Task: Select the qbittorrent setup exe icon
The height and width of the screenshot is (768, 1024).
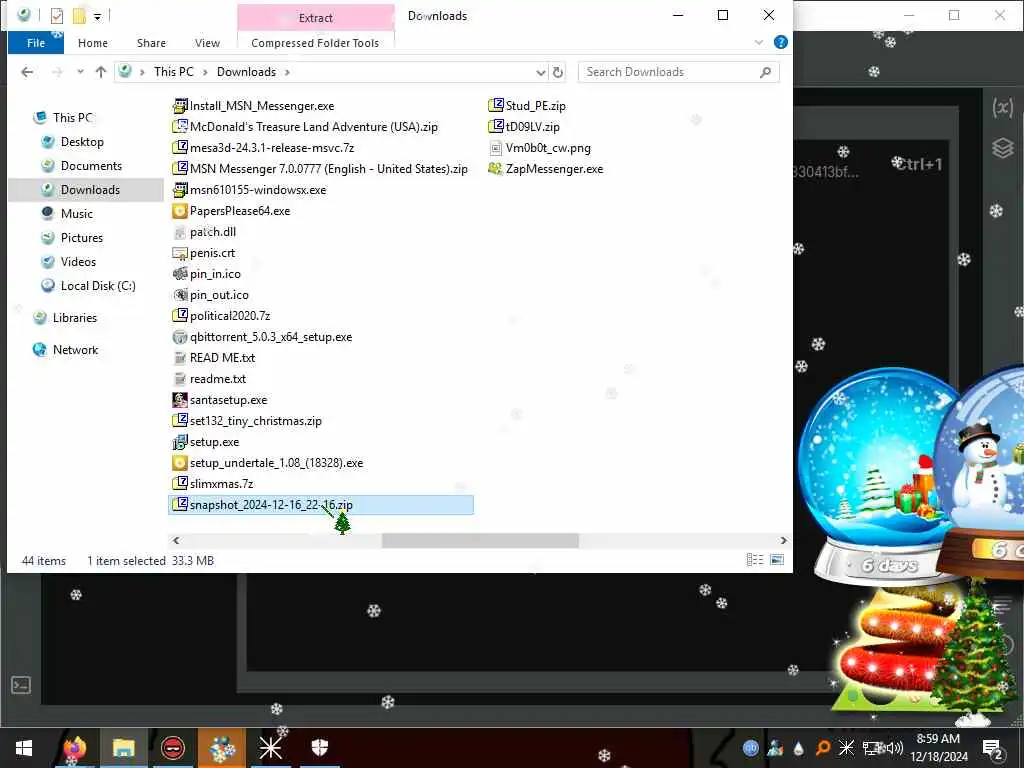Action: coord(180,337)
